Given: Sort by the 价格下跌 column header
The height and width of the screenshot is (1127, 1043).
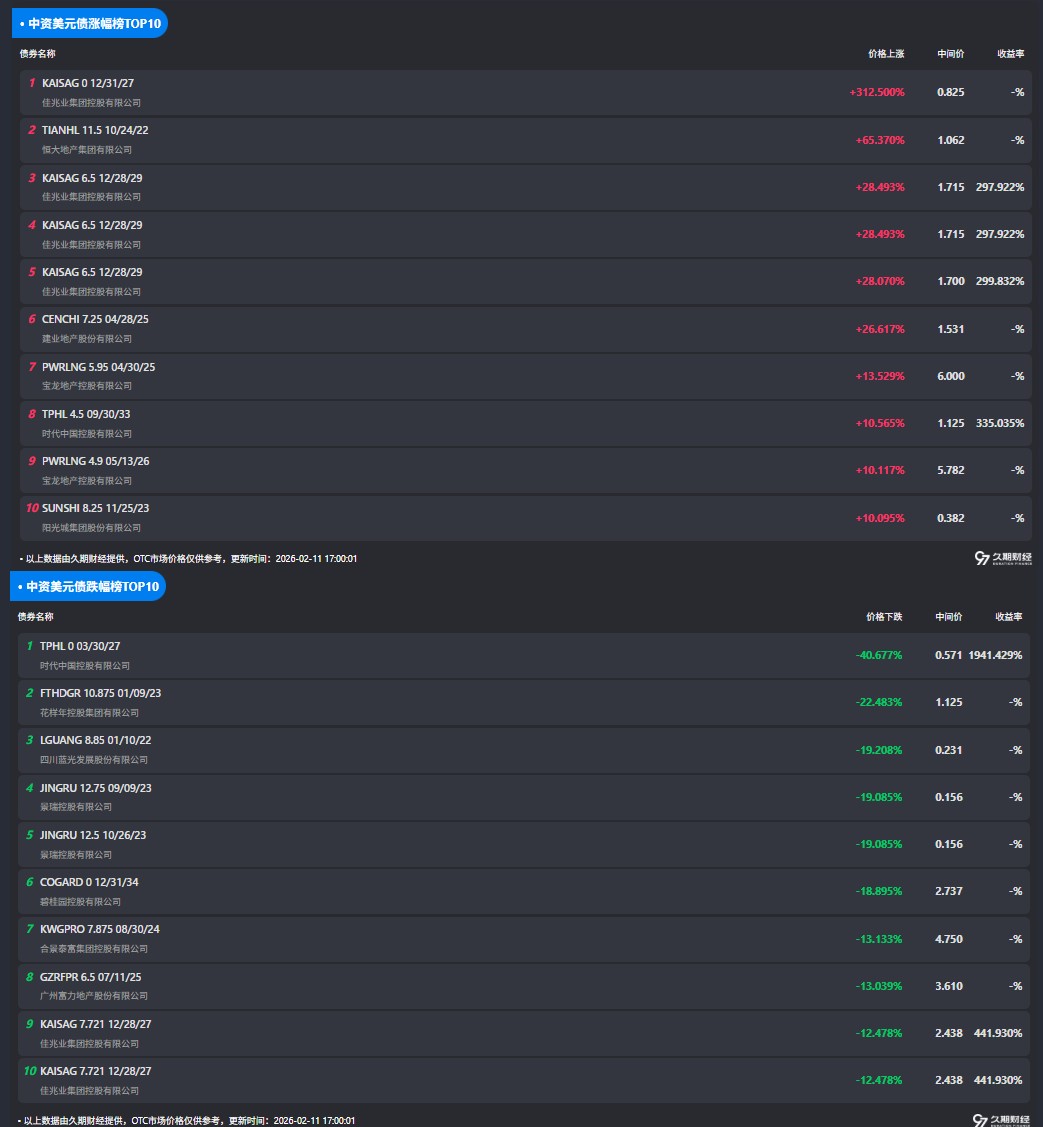Looking at the screenshot, I should coord(884,617).
